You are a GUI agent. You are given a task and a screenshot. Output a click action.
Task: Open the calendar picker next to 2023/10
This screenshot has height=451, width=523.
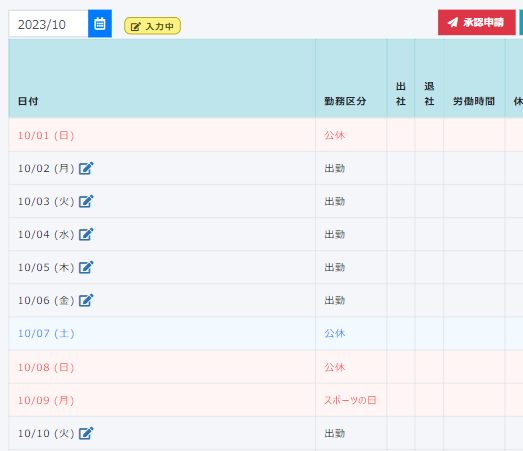tap(100, 24)
